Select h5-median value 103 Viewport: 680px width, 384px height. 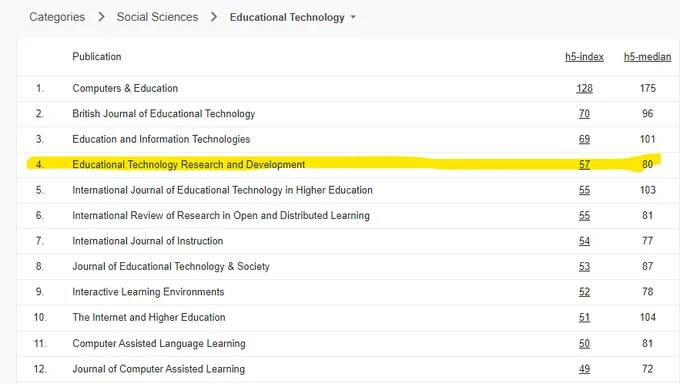coord(647,190)
